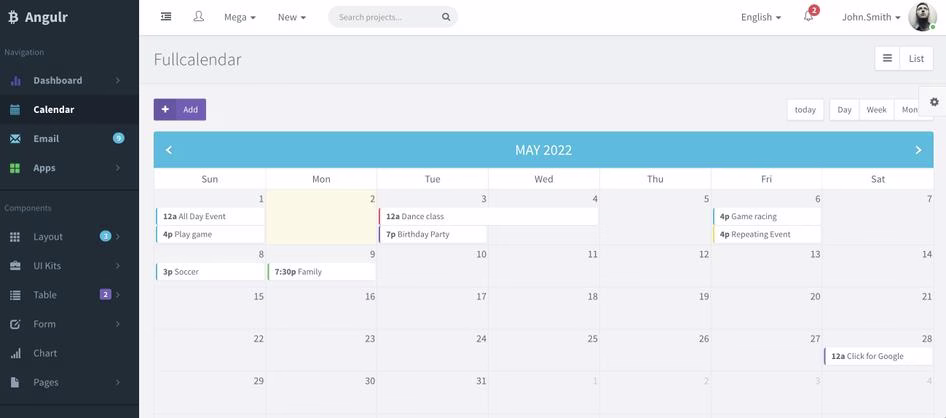Expand Apps submenu chevron
The height and width of the screenshot is (418, 946).
coord(118,168)
